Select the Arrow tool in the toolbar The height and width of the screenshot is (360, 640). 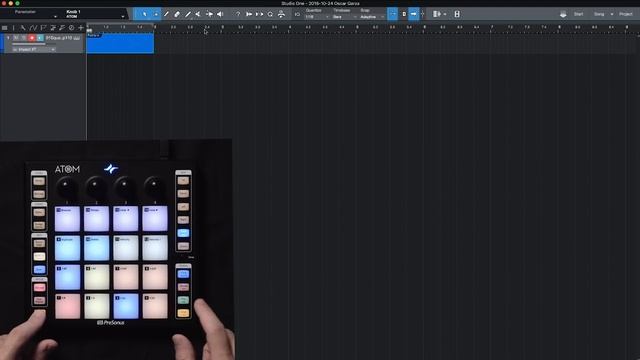point(144,14)
